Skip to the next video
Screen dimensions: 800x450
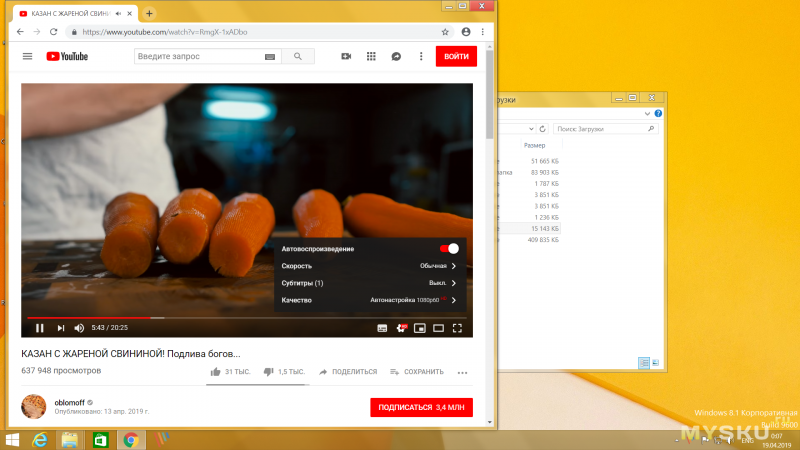(x=61, y=328)
